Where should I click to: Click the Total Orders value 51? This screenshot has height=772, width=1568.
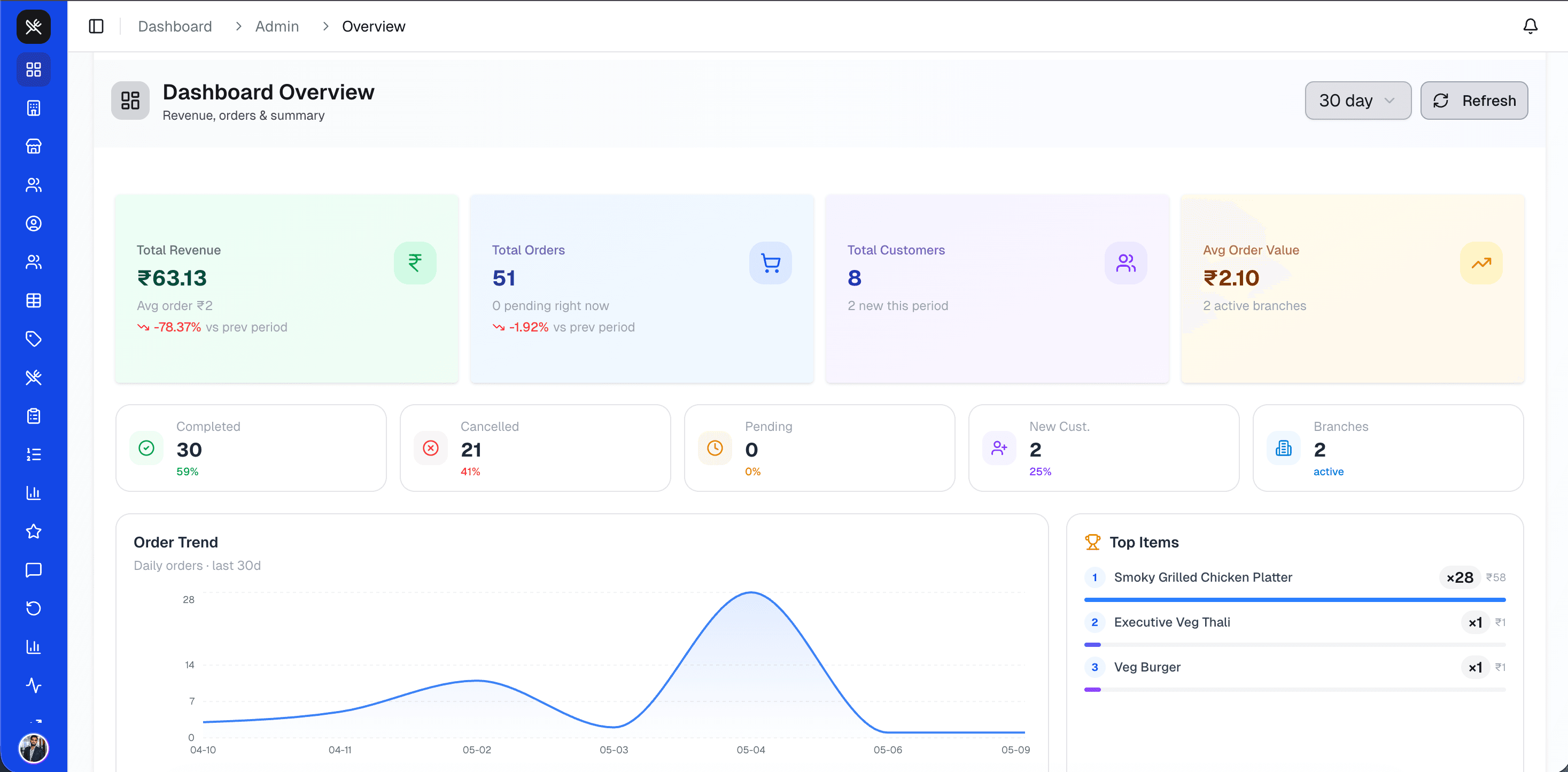[504, 278]
